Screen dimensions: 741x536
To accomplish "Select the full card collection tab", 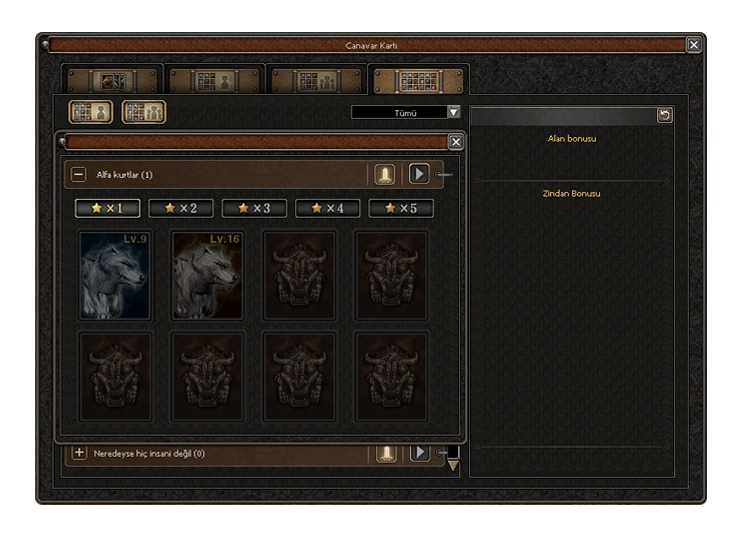I will [418, 81].
